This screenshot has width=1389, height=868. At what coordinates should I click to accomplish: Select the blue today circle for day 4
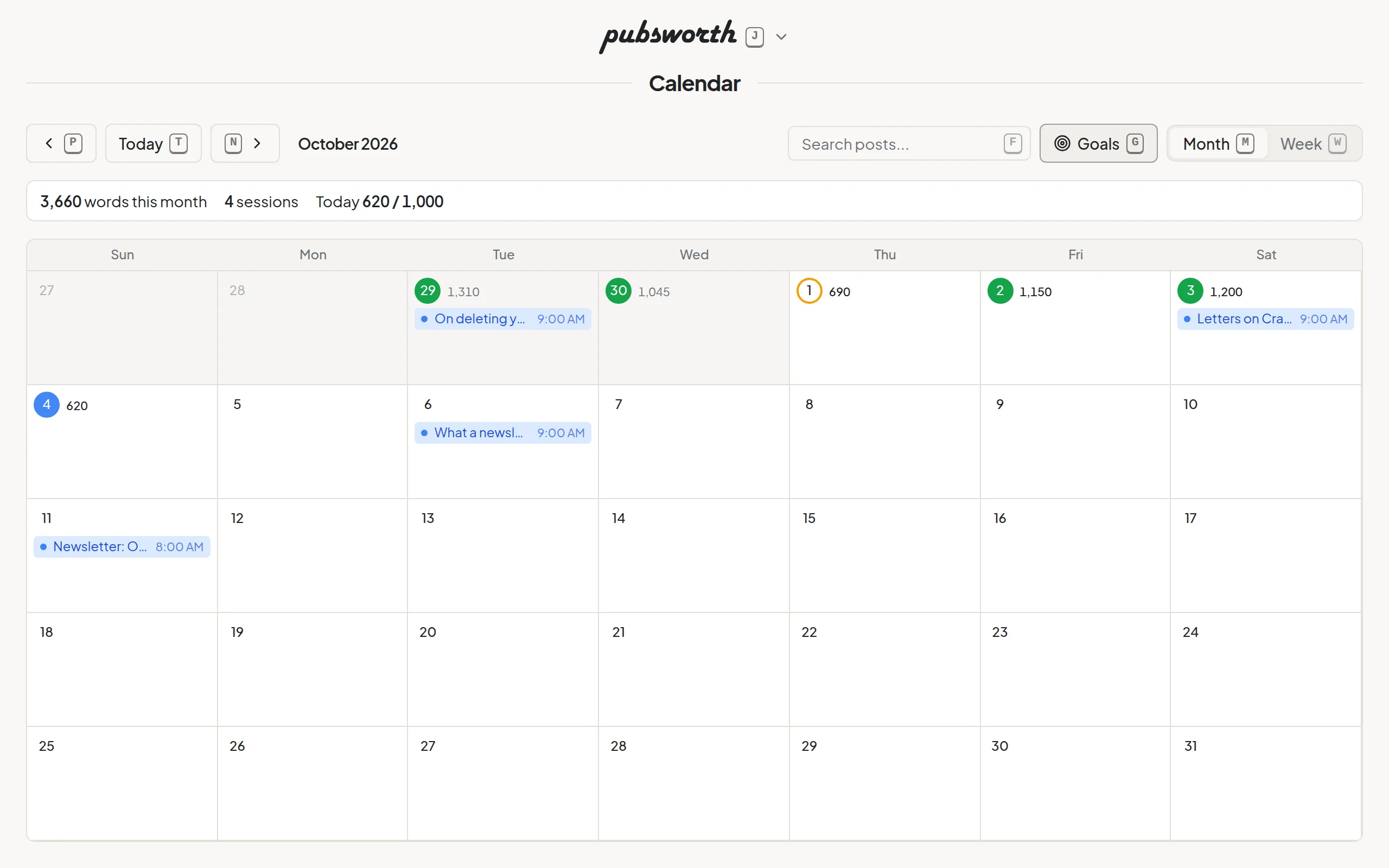pos(47,405)
